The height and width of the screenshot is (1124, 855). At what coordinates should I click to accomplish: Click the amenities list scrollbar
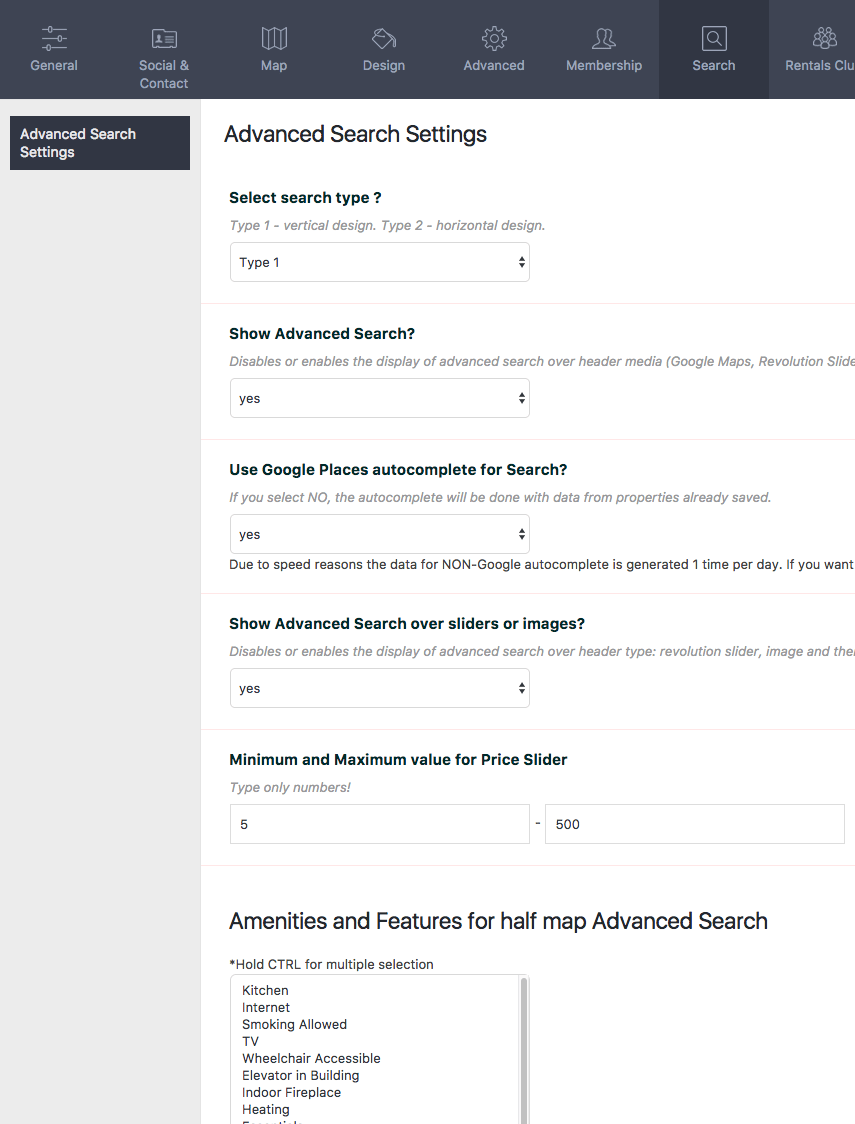(522, 1050)
